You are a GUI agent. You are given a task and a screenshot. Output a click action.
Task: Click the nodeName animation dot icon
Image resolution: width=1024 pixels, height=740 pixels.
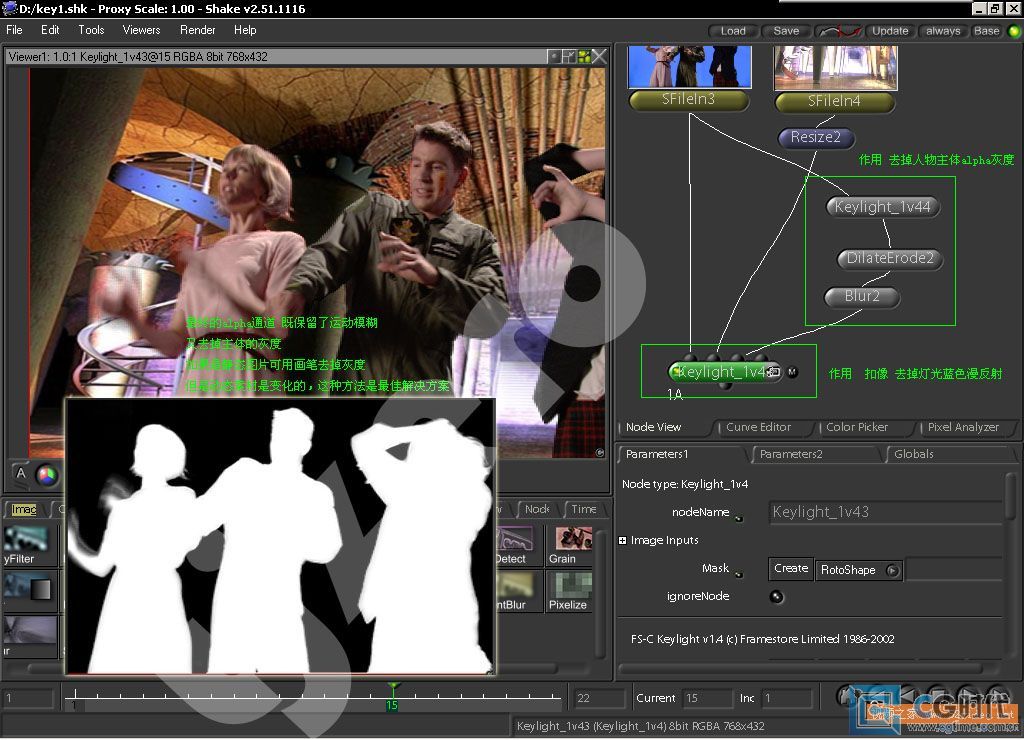pyautogui.click(x=739, y=519)
